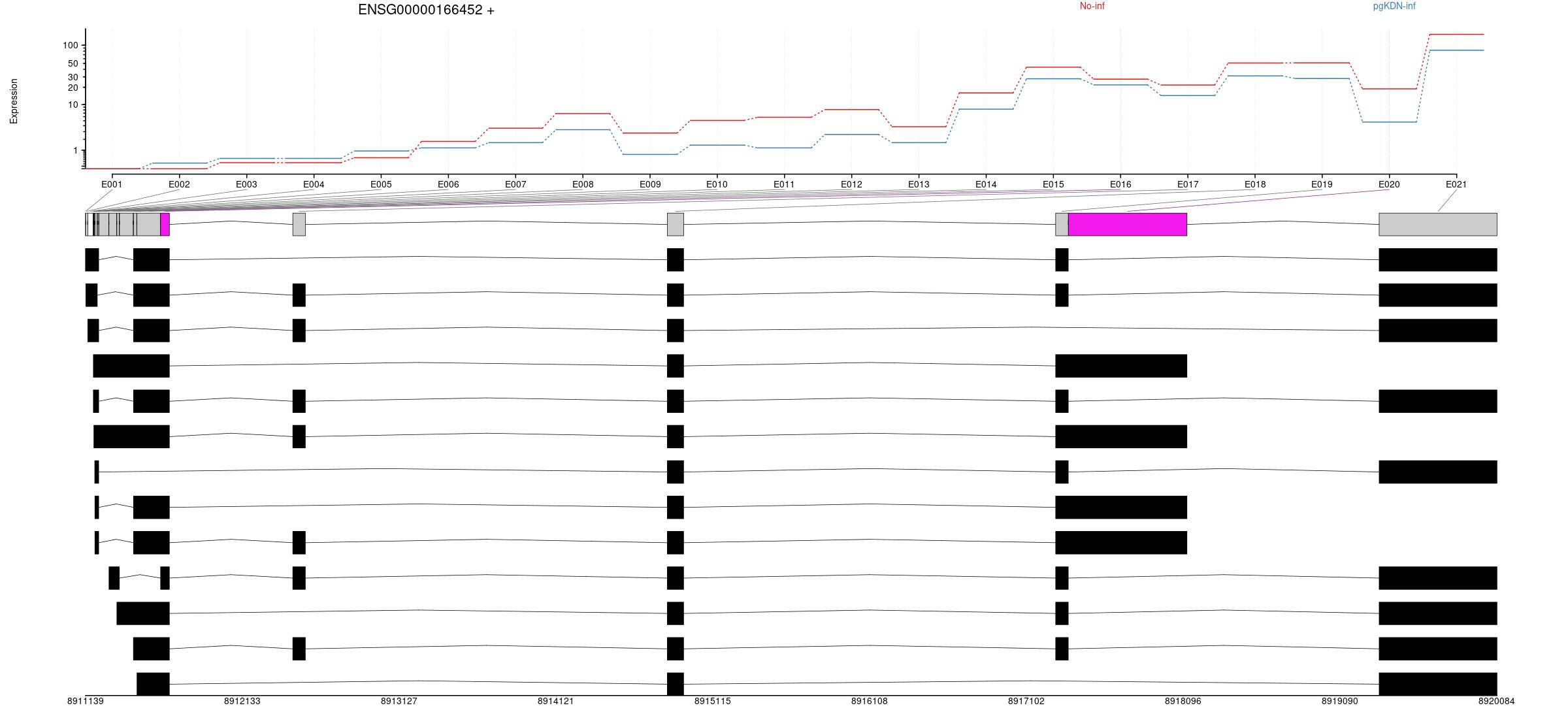Click the E021 exon axis label
Image resolution: width=1568 pixels, height=712 pixels.
pos(1456,184)
